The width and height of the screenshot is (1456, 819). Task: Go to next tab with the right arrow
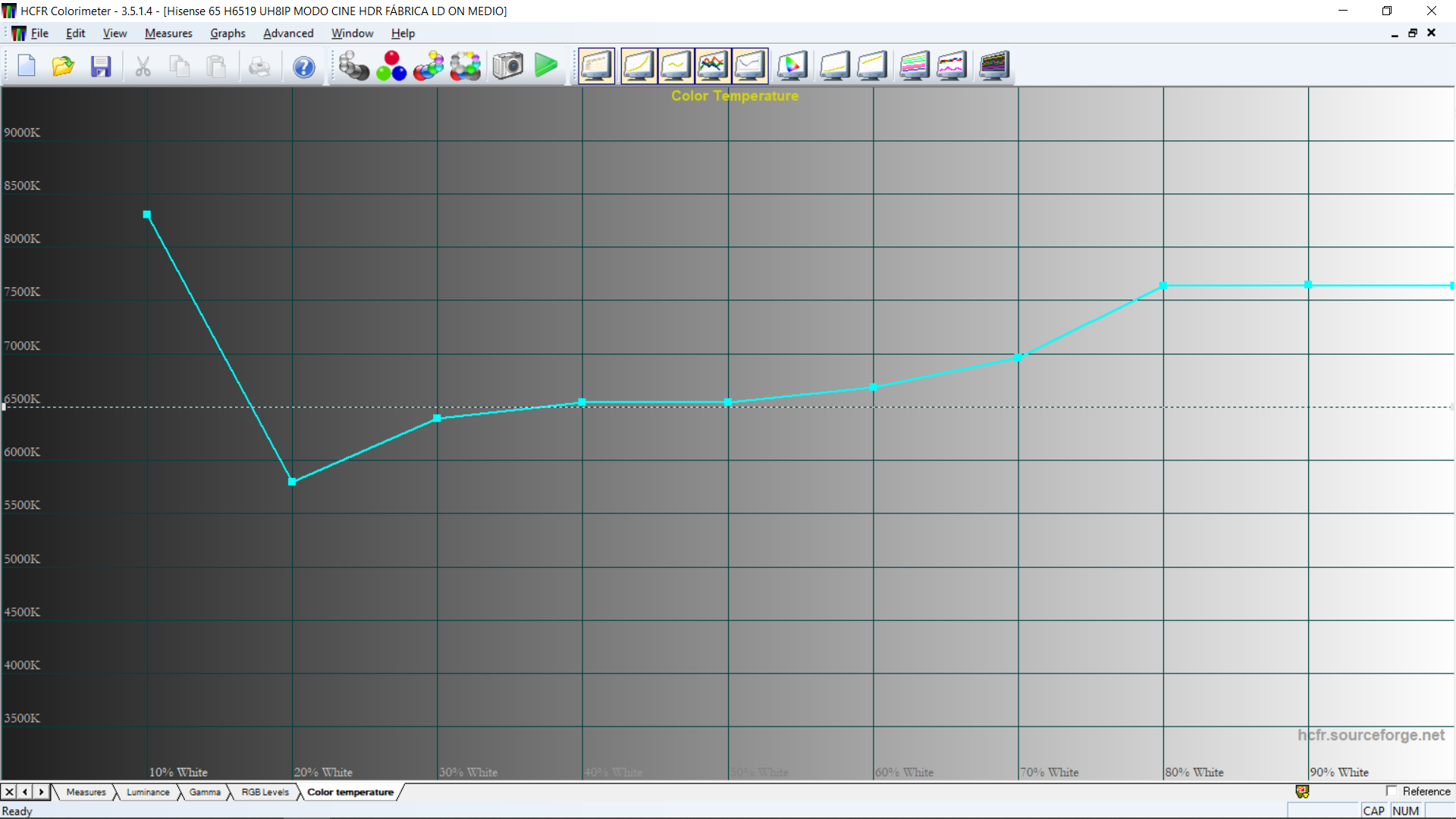coord(42,792)
